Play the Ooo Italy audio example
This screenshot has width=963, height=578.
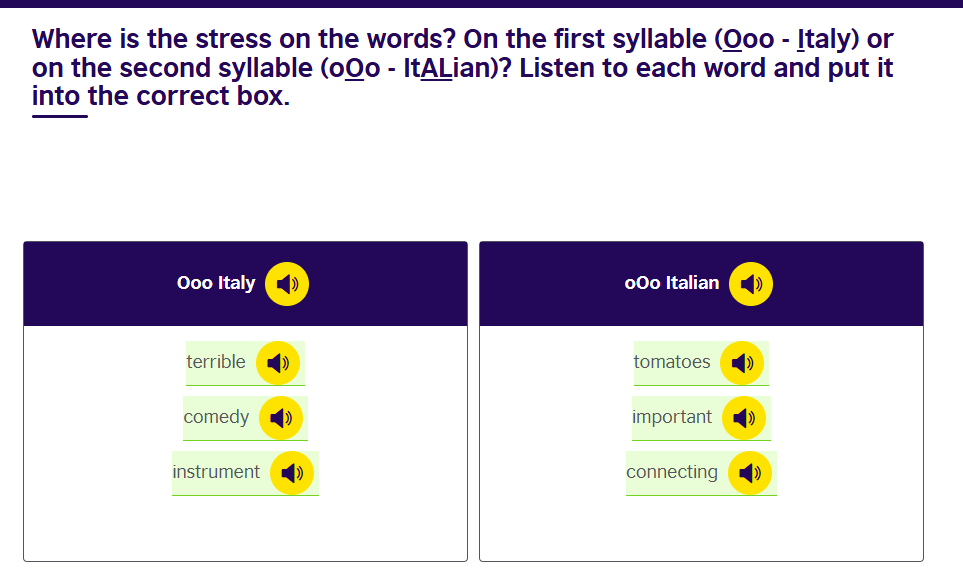click(x=287, y=284)
